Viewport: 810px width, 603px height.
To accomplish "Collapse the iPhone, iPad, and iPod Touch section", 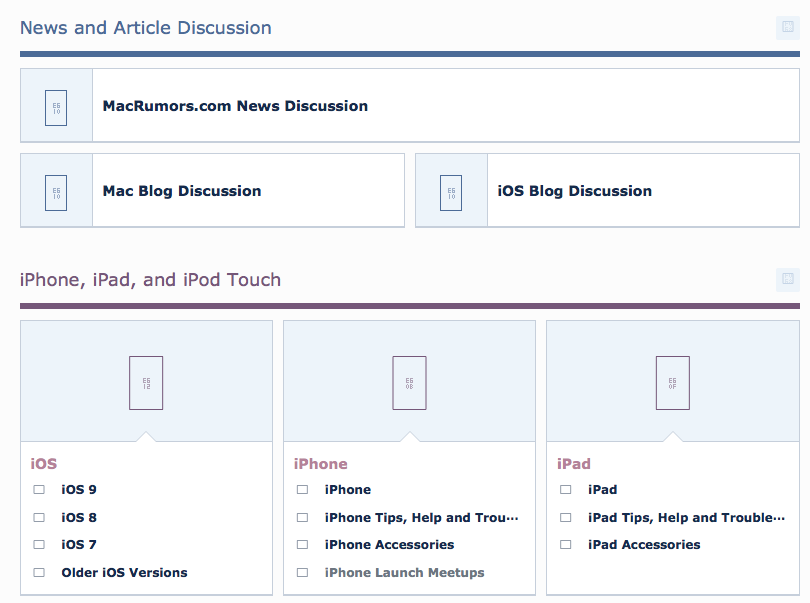I will [x=788, y=280].
